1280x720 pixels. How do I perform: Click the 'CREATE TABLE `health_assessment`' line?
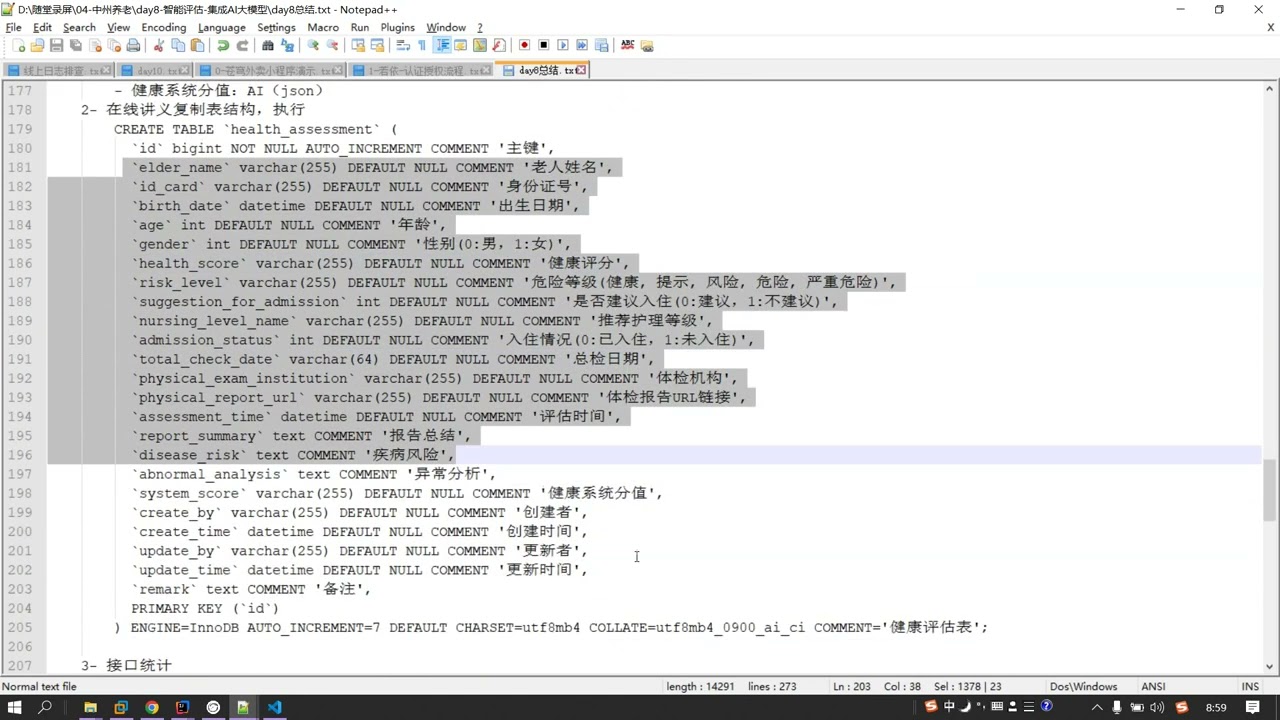(255, 129)
